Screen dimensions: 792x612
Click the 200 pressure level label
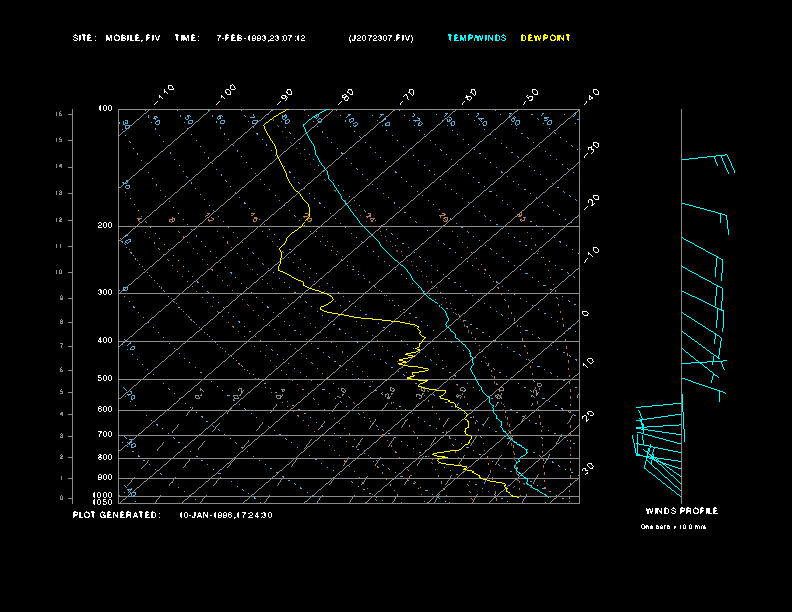[x=105, y=226]
